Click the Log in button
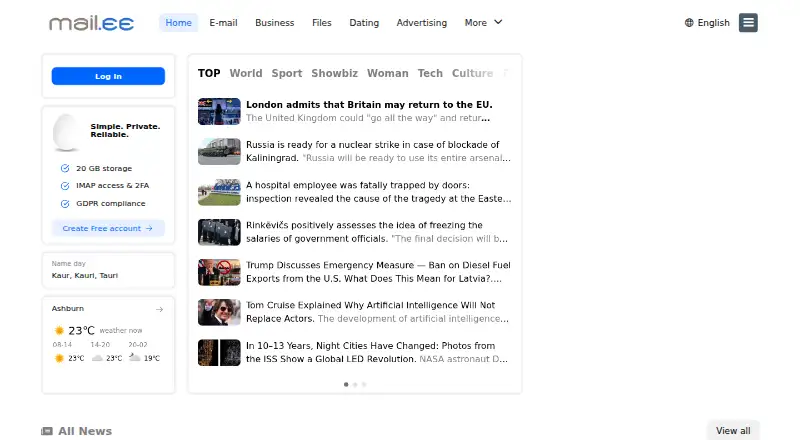This screenshot has height=440, width=800. (108, 76)
